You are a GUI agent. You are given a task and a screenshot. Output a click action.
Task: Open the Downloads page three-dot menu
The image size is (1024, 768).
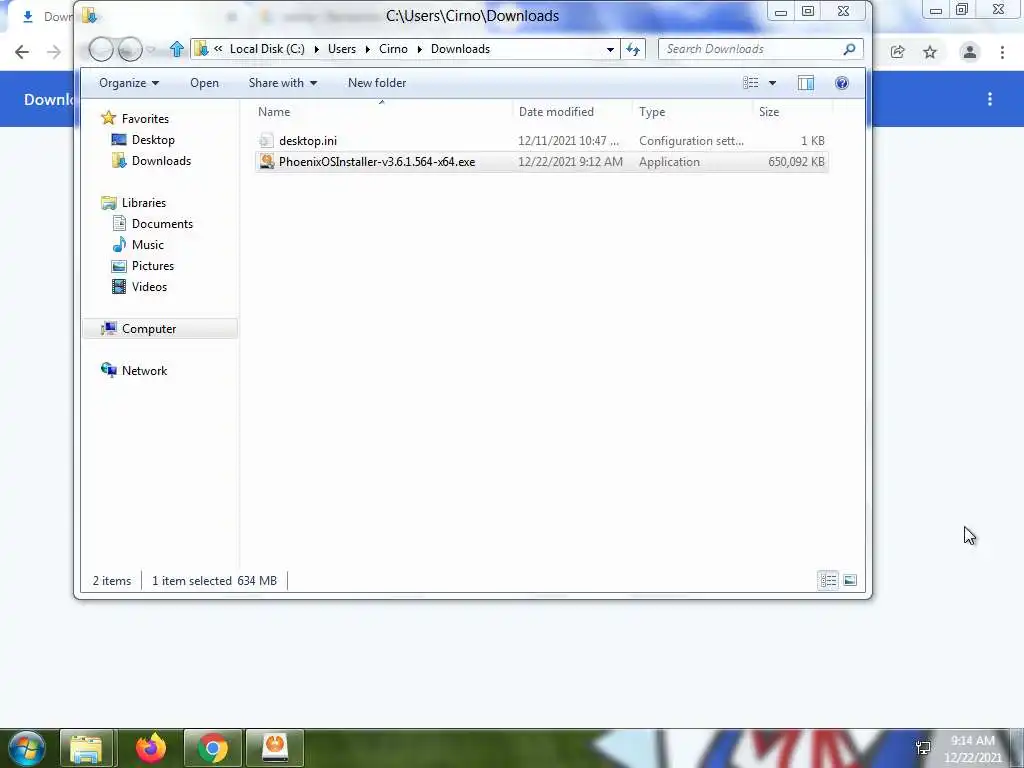point(990,99)
